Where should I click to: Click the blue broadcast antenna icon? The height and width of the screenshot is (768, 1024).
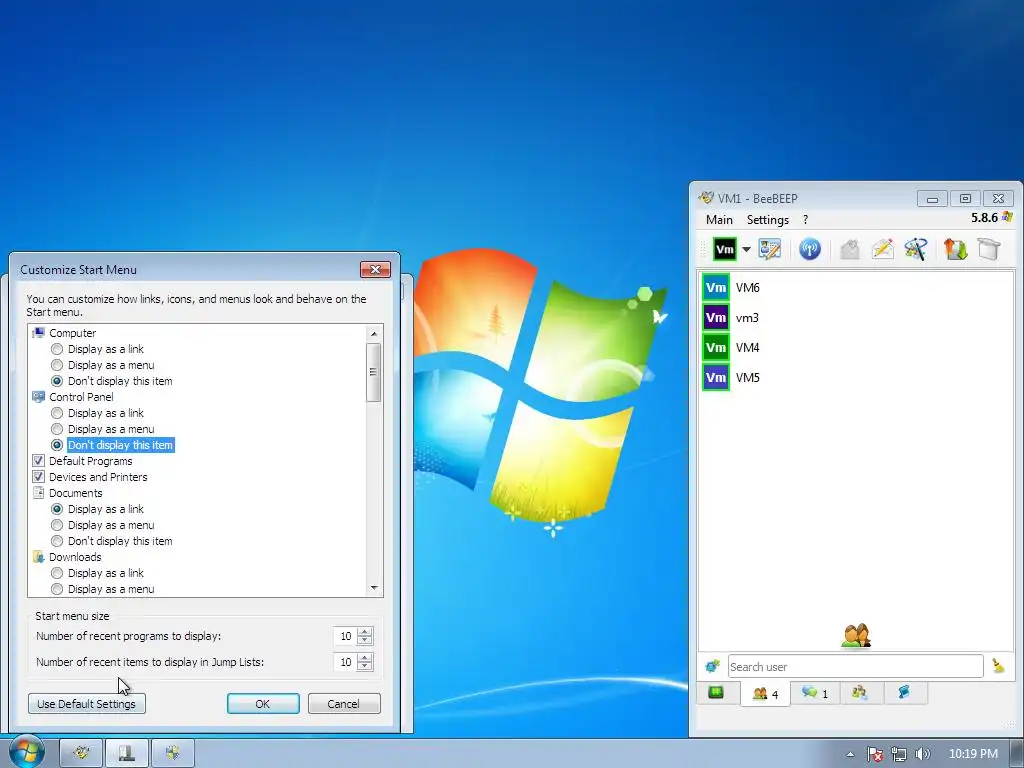(810, 249)
